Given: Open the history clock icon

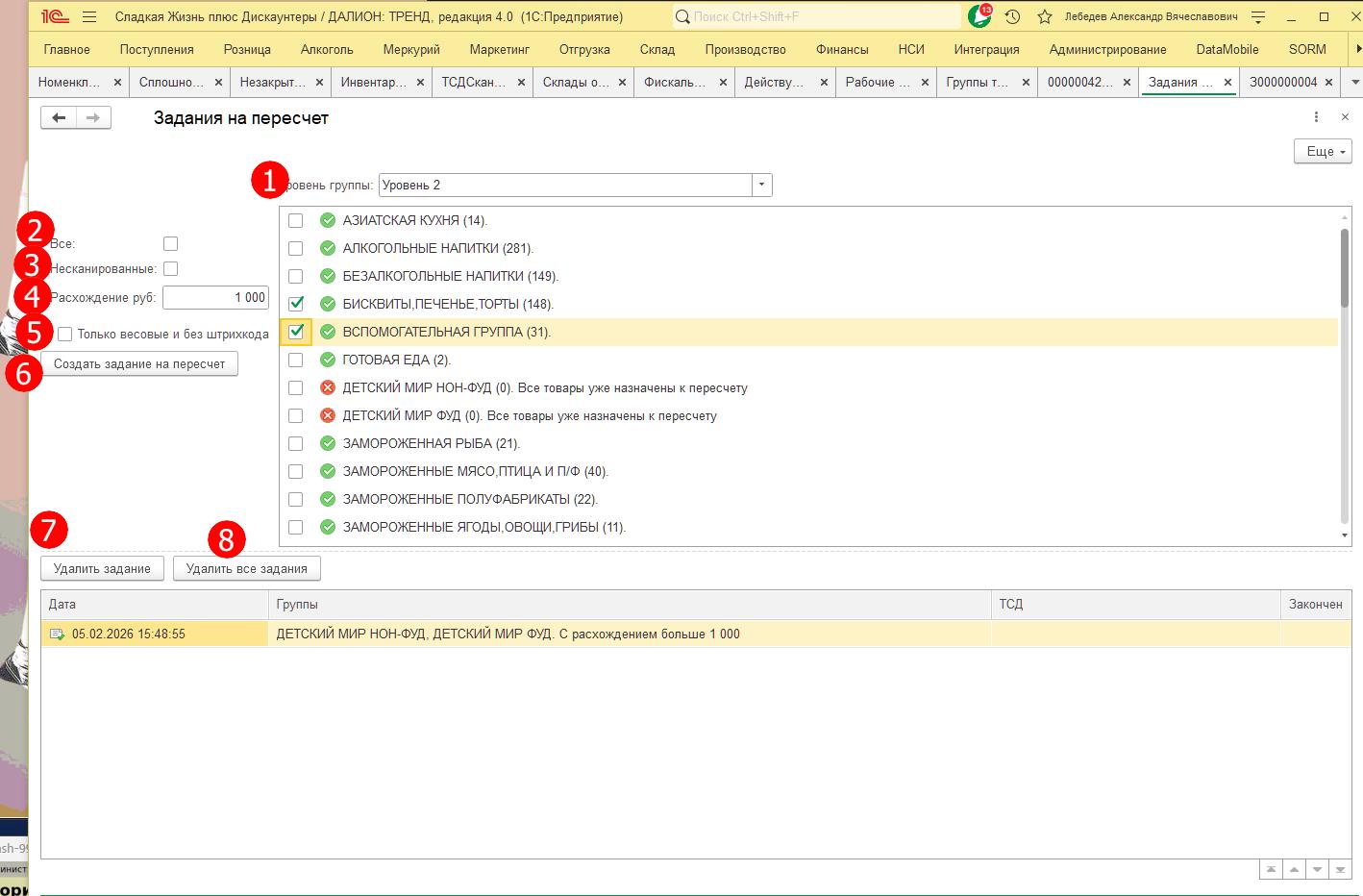Looking at the screenshot, I should (1012, 17).
